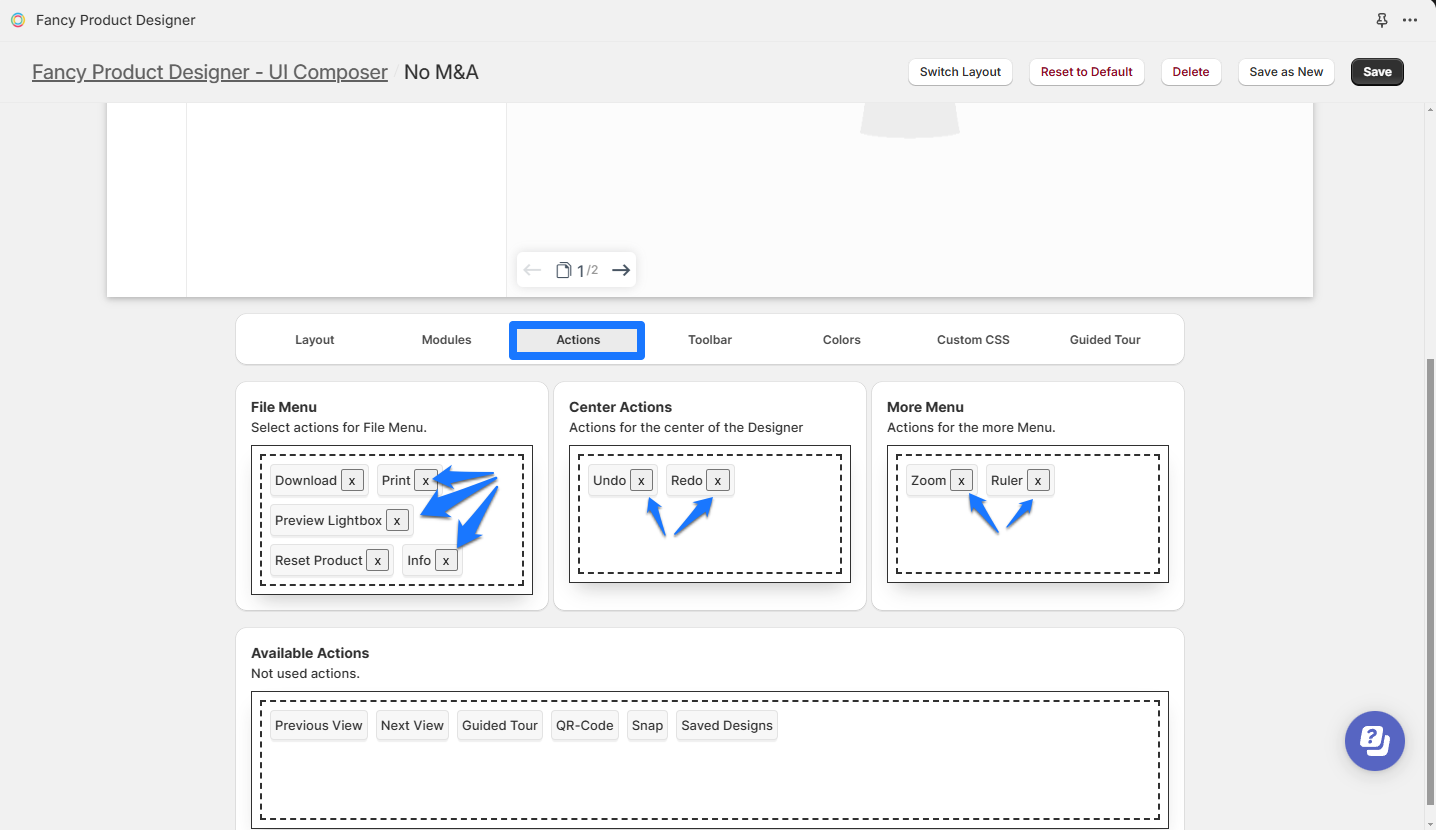Select the Actions tab
The image size is (1436, 830).
point(578,340)
